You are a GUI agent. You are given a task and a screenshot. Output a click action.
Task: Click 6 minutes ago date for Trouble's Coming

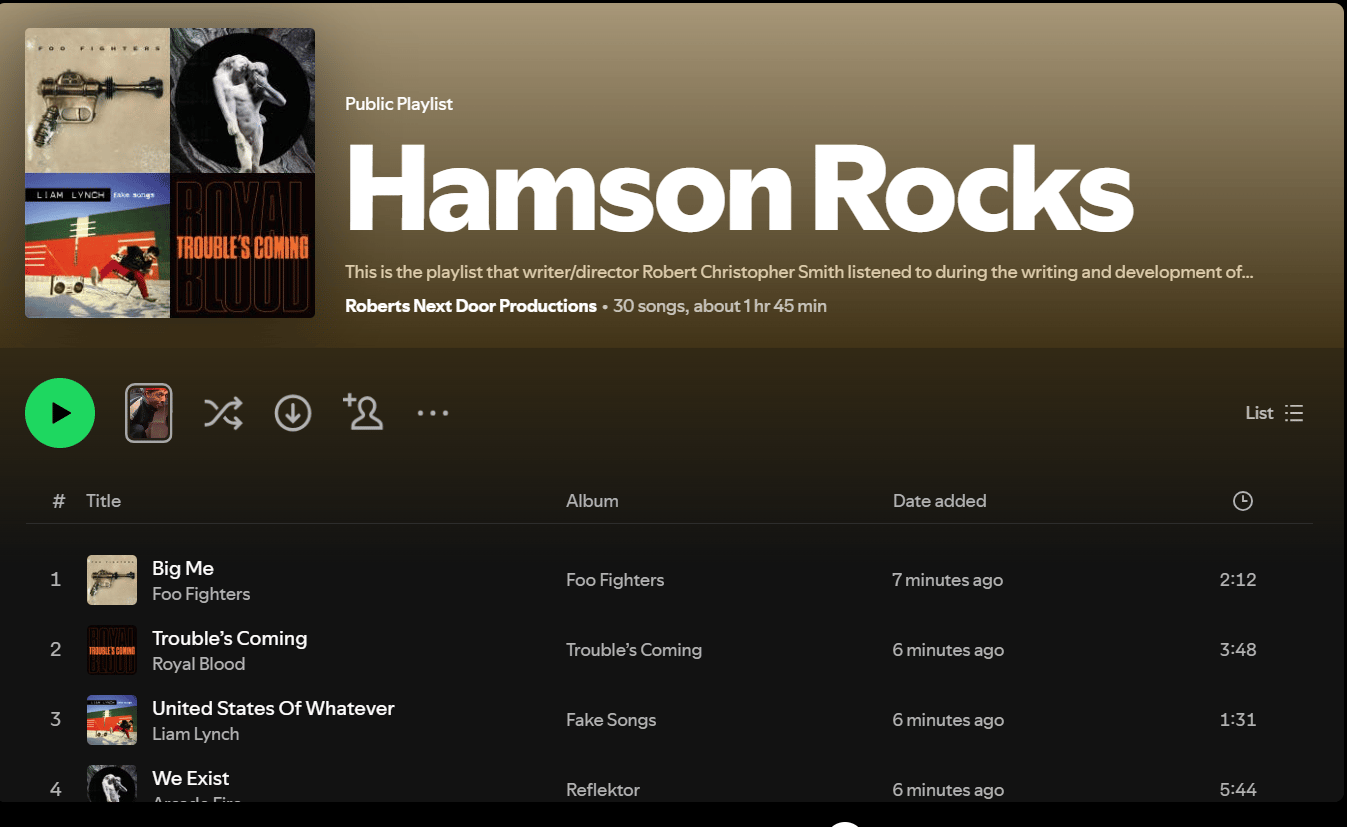click(x=948, y=650)
